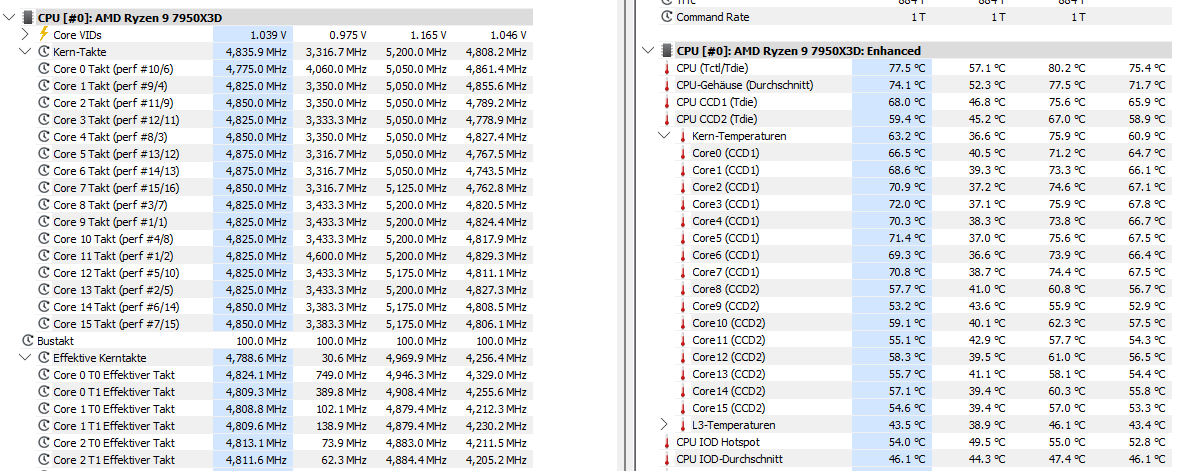Collapse the Kern-Temperaturen group
This screenshot has width=1181, height=471.
click(x=664, y=136)
